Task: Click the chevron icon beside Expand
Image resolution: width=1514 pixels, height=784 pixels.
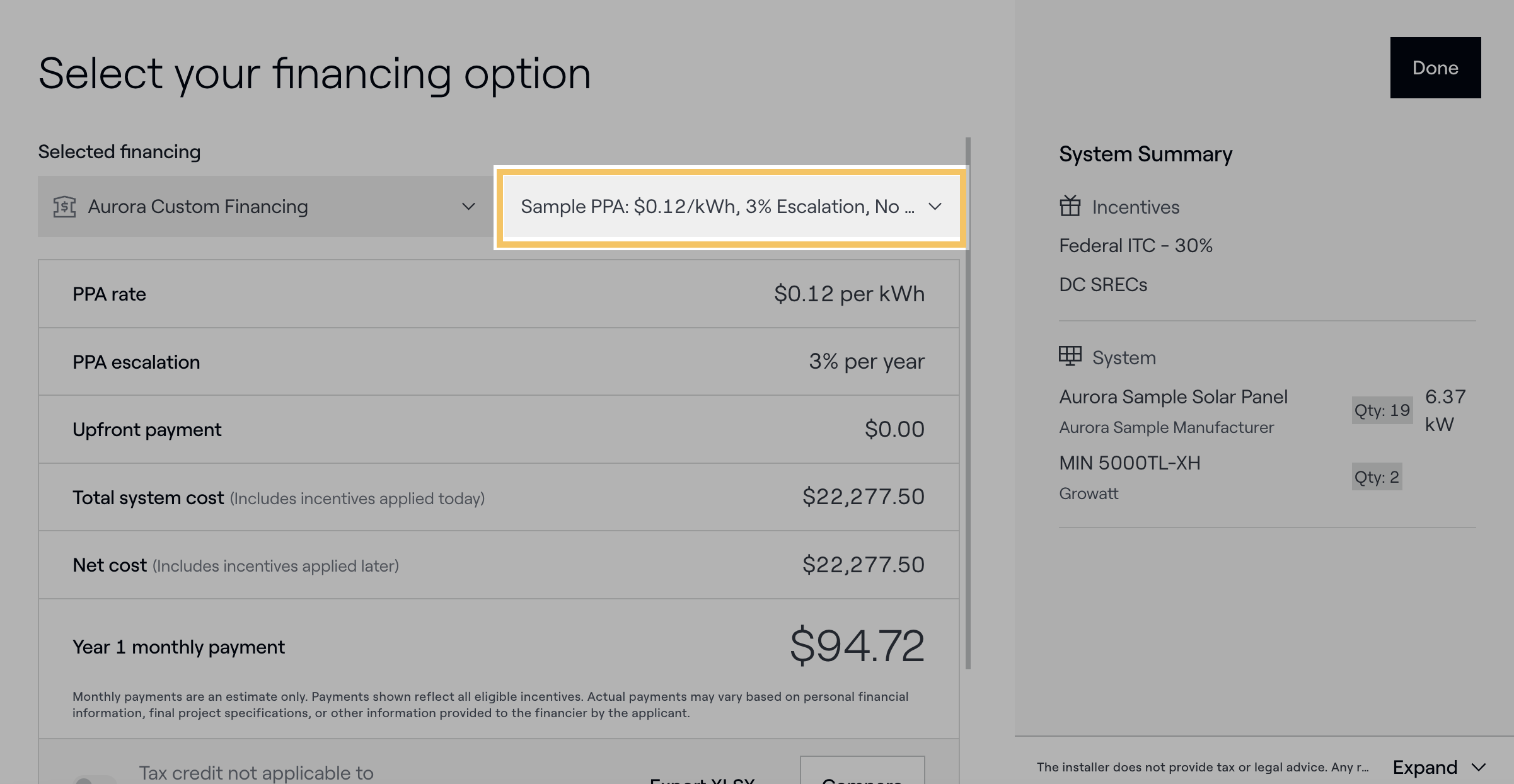Action: click(x=1479, y=767)
